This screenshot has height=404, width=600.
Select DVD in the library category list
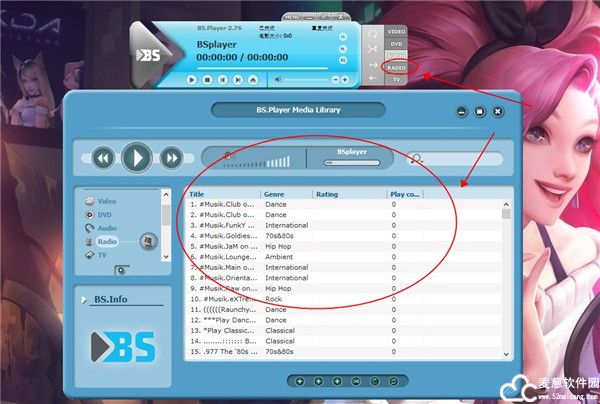(104, 215)
